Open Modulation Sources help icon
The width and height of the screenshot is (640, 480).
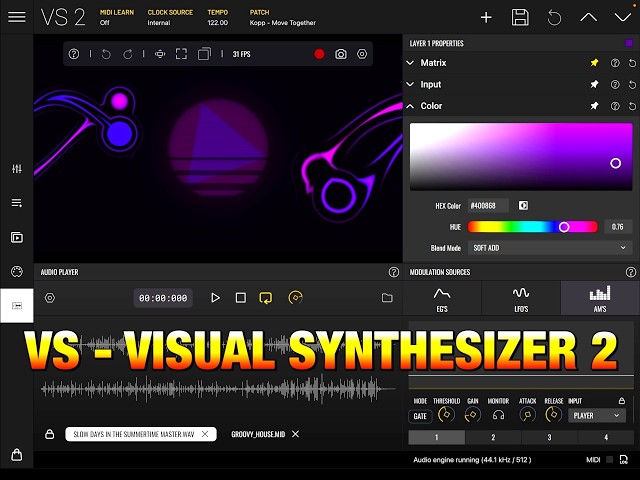tap(631, 272)
